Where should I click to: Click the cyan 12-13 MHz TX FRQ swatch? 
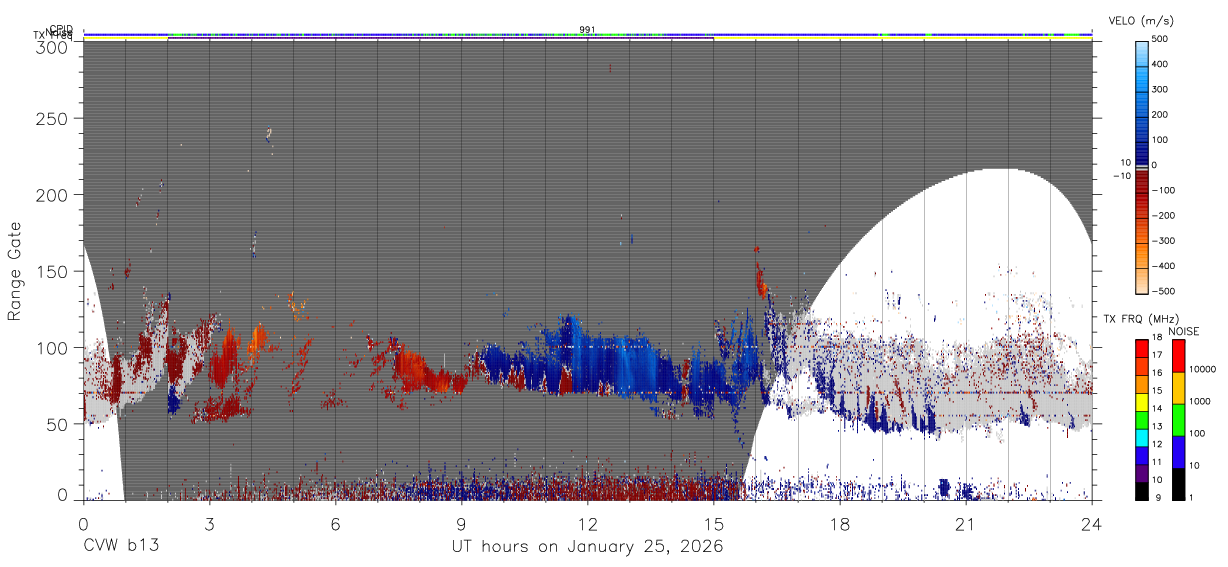(x=1142, y=438)
